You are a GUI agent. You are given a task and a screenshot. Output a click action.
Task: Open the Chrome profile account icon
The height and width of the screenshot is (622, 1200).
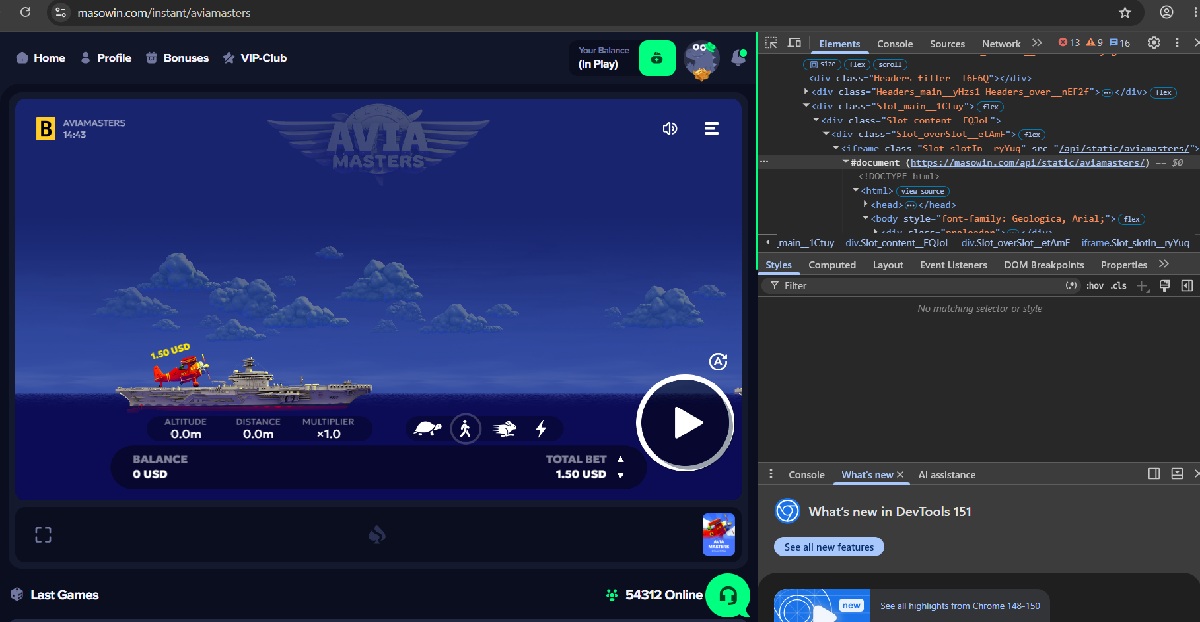pos(1167,13)
